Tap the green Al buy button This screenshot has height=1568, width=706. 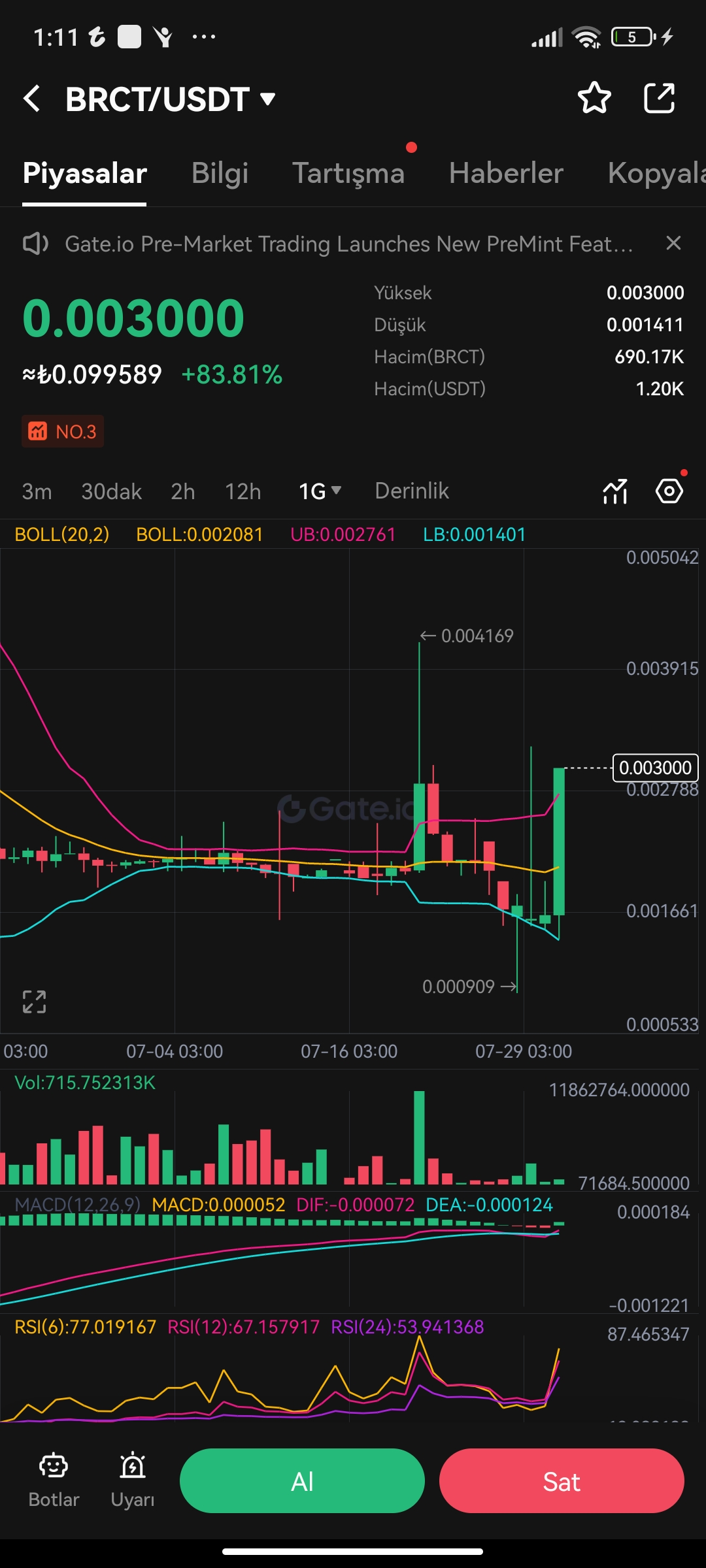[302, 1480]
